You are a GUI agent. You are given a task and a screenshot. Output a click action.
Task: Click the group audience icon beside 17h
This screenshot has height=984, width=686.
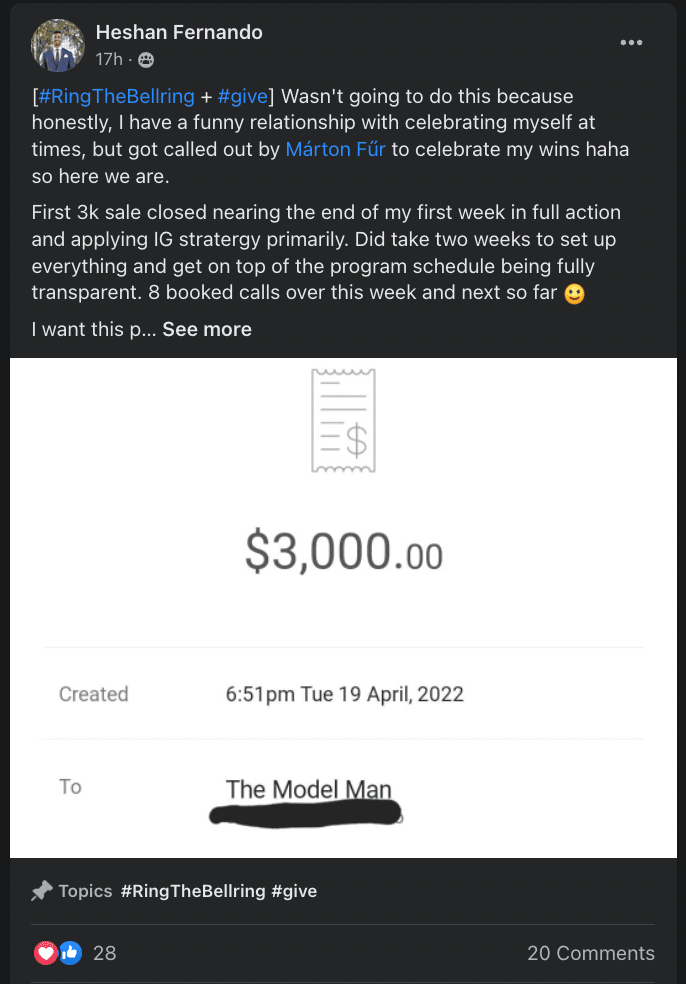pos(146,60)
